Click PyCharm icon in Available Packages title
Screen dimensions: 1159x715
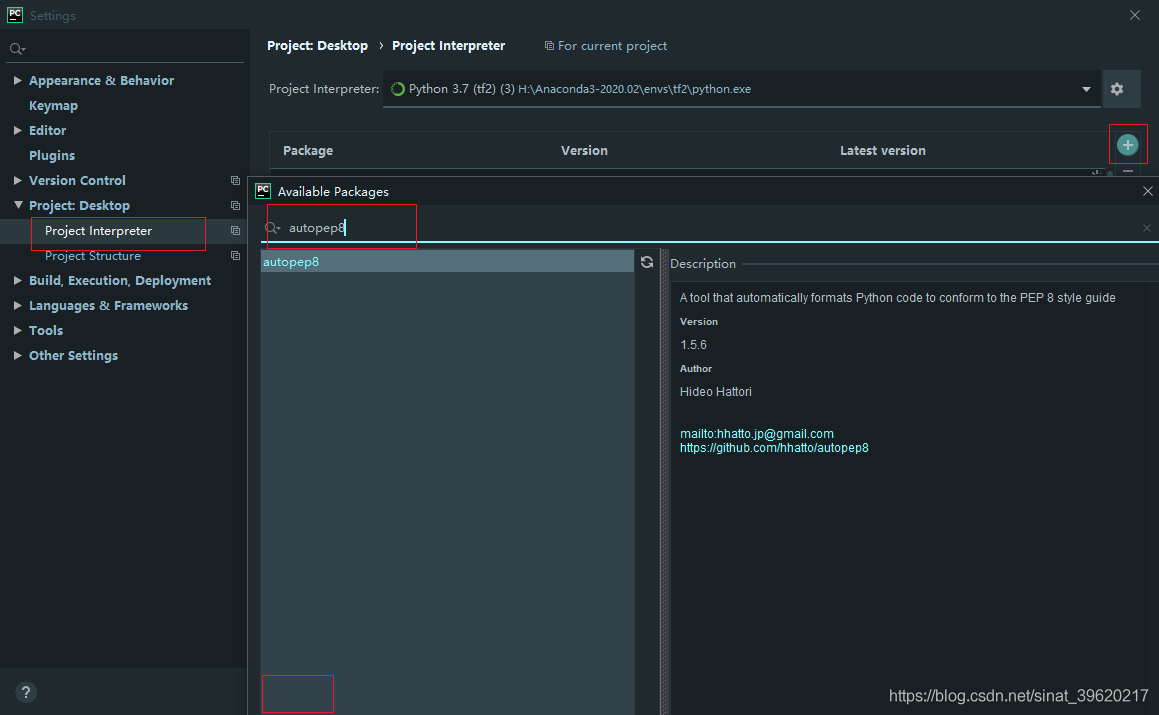pyautogui.click(x=263, y=191)
